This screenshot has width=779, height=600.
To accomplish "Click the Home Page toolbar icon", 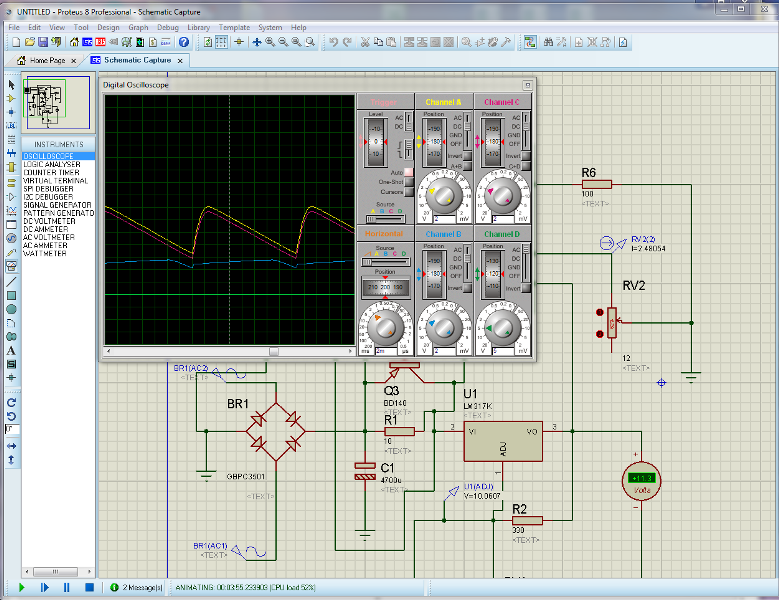I will 74,42.
